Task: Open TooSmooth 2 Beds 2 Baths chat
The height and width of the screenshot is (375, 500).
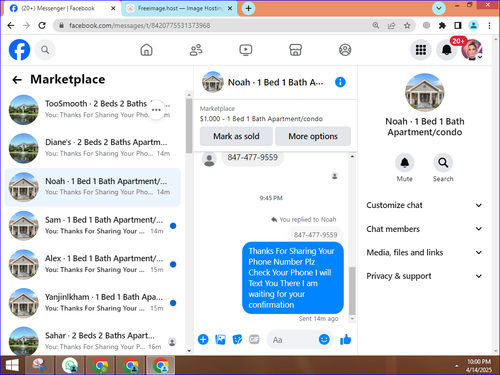Action: point(93,110)
